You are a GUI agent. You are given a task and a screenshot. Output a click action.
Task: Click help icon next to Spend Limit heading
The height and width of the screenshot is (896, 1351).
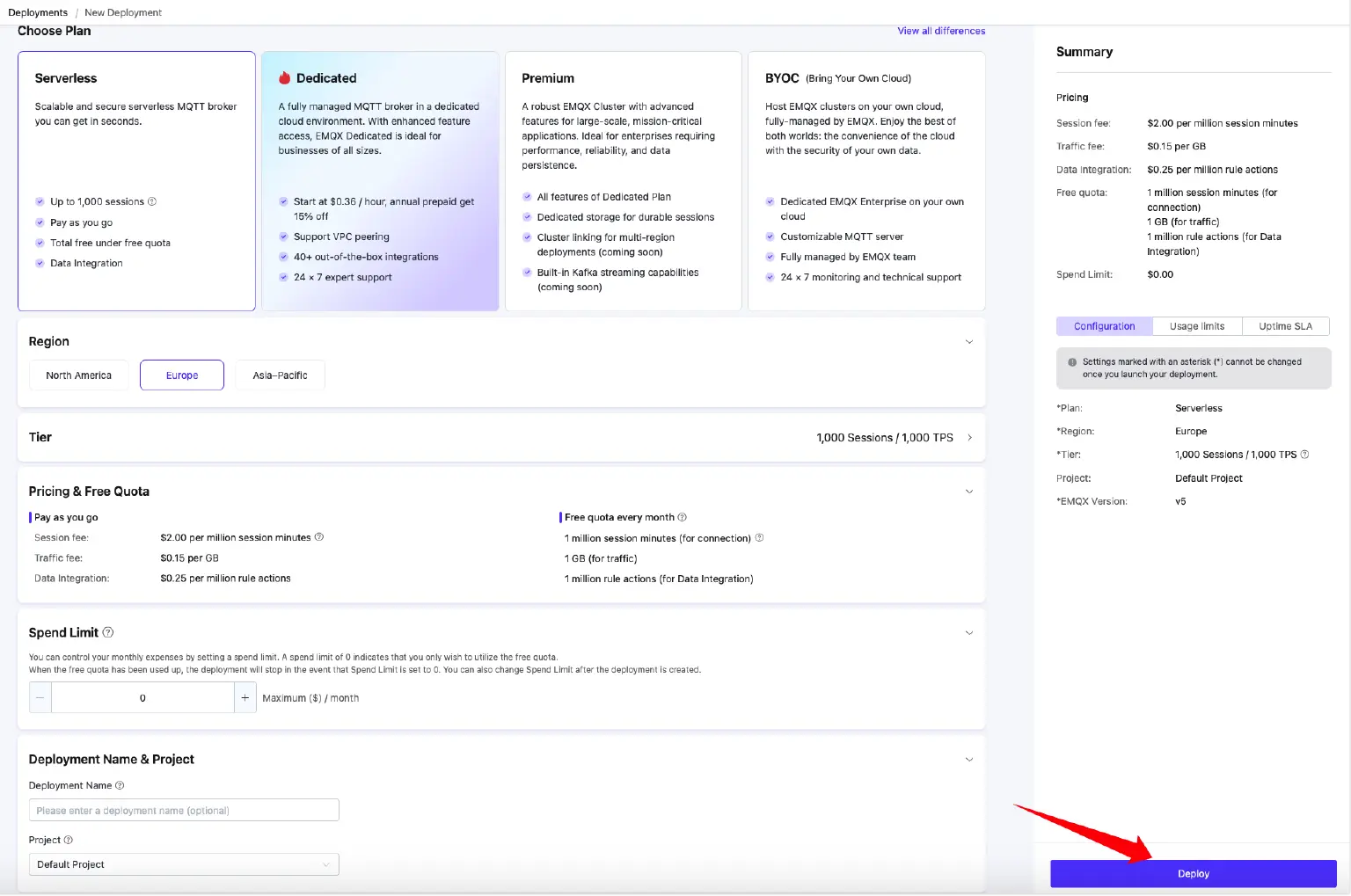click(108, 632)
